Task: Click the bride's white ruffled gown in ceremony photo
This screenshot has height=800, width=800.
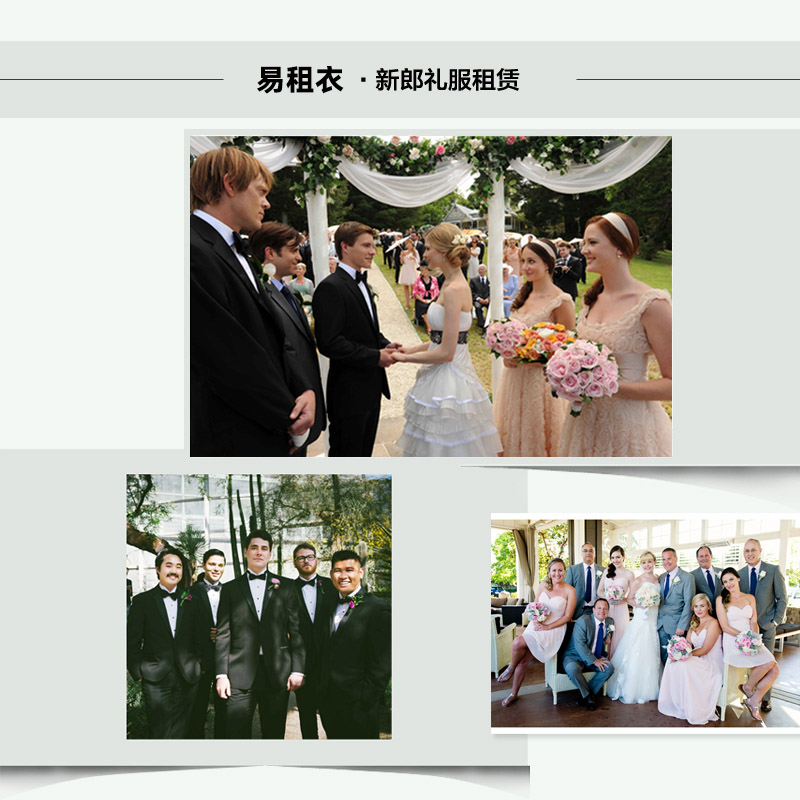Action: [448, 405]
